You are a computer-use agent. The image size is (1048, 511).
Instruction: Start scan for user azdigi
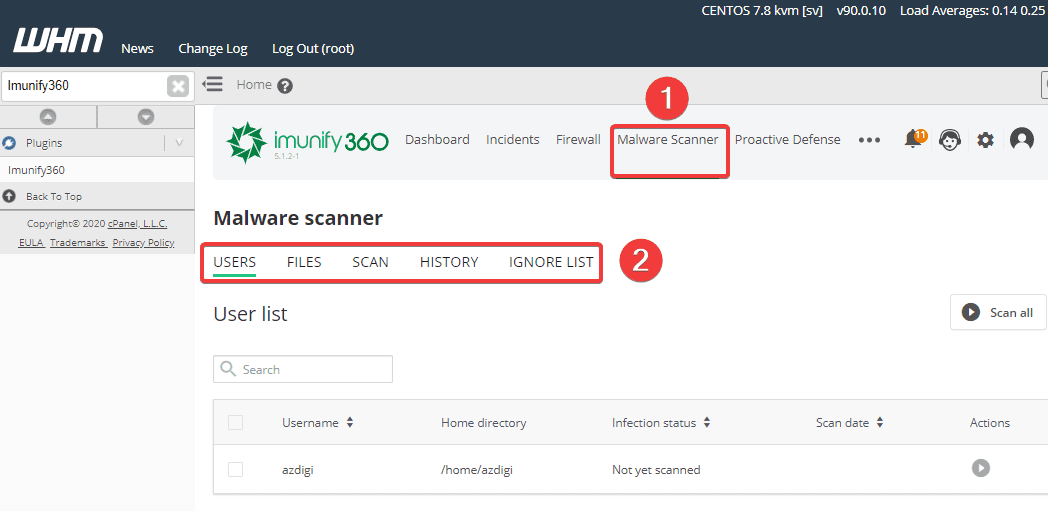pos(981,468)
